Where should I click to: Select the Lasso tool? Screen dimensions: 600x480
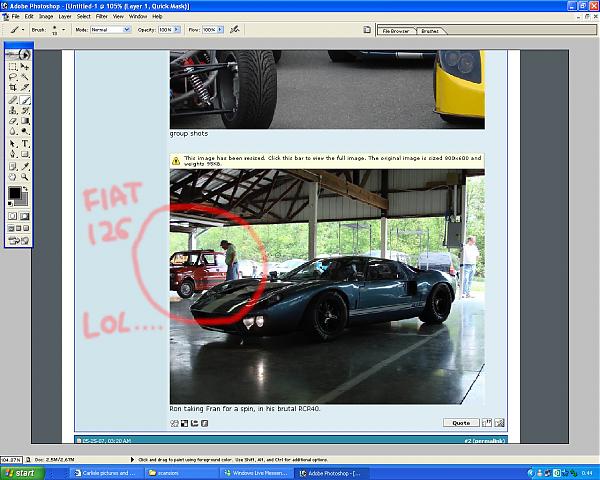tap(13, 77)
